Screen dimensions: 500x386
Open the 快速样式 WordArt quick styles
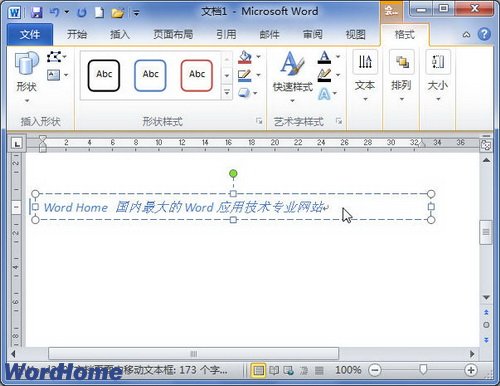[x=293, y=77]
